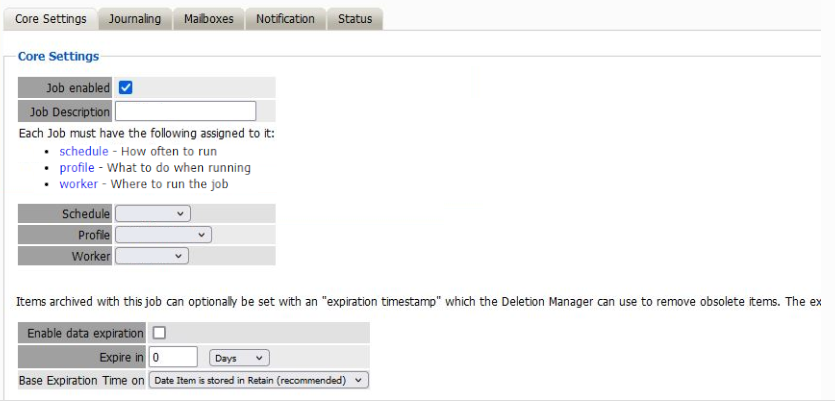This screenshot has width=835, height=406.
Task: Follow the schedule link
Action: (x=83, y=151)
